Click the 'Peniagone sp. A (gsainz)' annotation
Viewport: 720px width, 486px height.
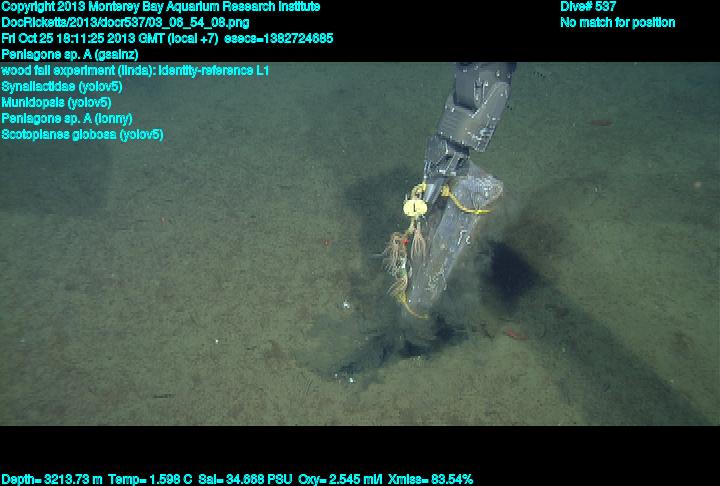point(70,55)
